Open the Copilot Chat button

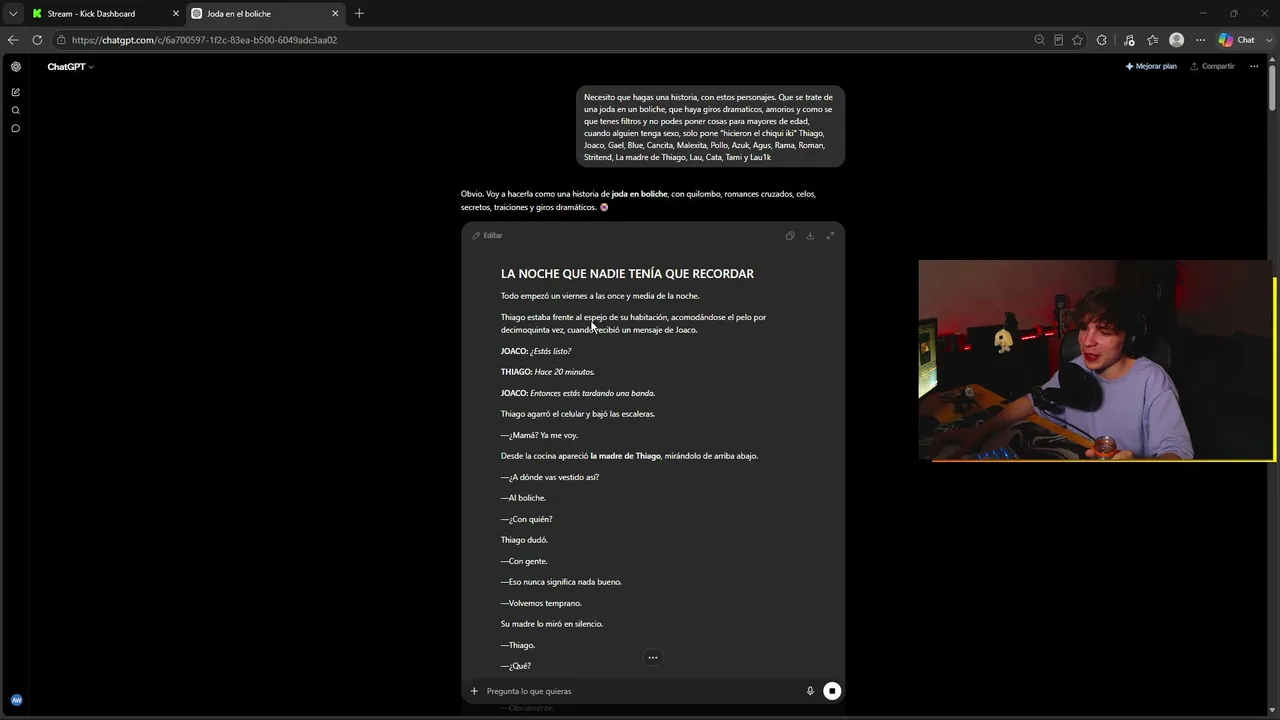point(1236,40)
